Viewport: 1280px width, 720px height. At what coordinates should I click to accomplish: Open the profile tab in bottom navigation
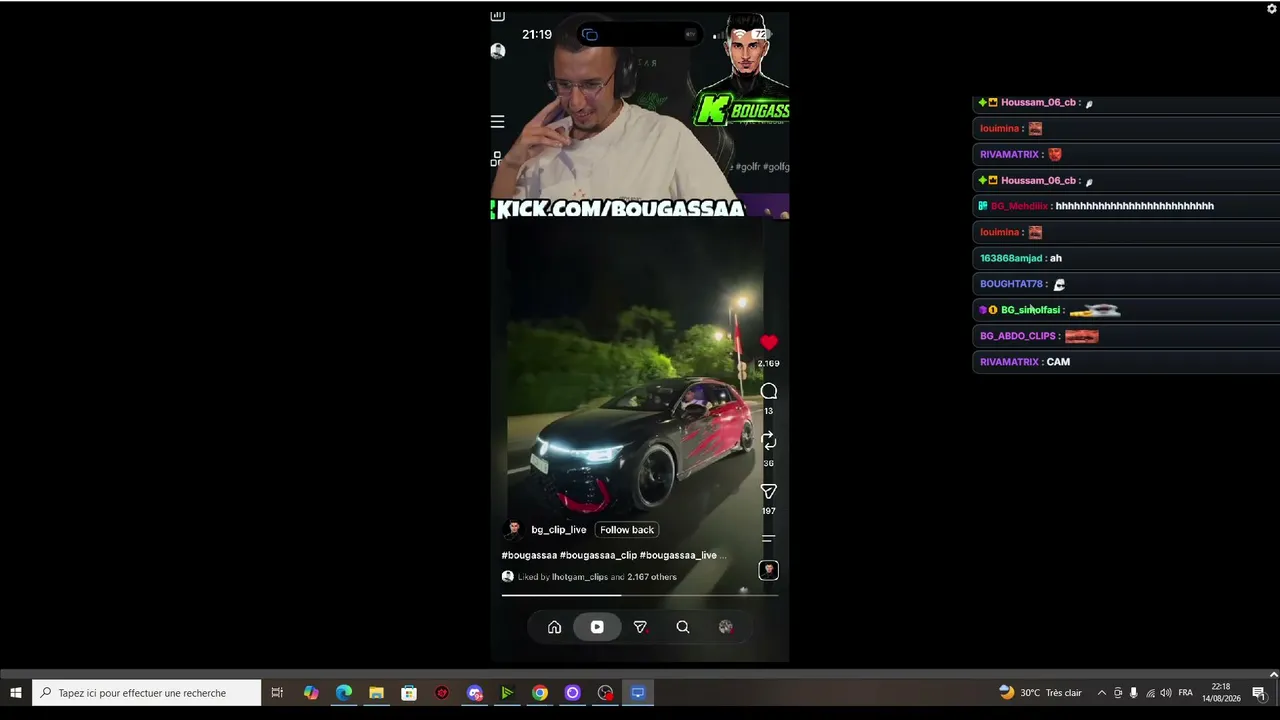726,627
